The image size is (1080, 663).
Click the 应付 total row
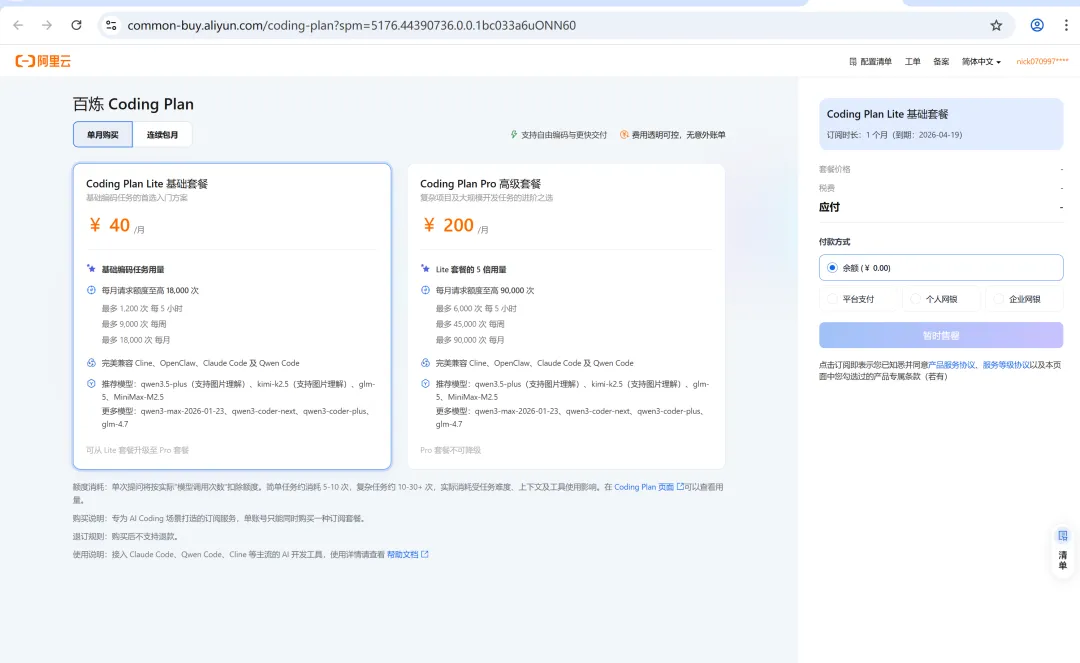pyautogui.click(x=941, y=207)
